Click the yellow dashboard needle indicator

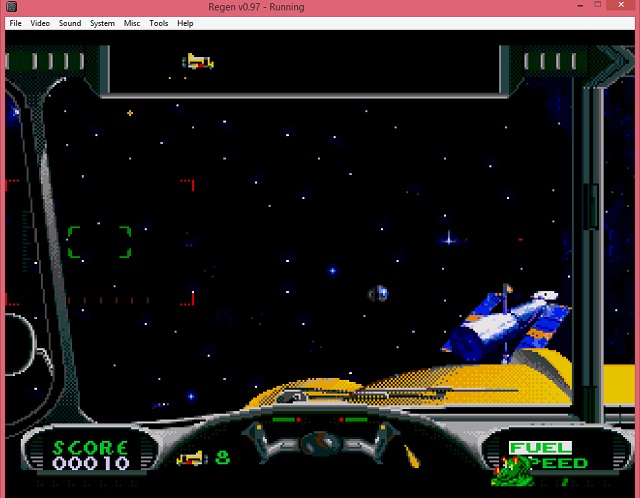tap(411, 456)
